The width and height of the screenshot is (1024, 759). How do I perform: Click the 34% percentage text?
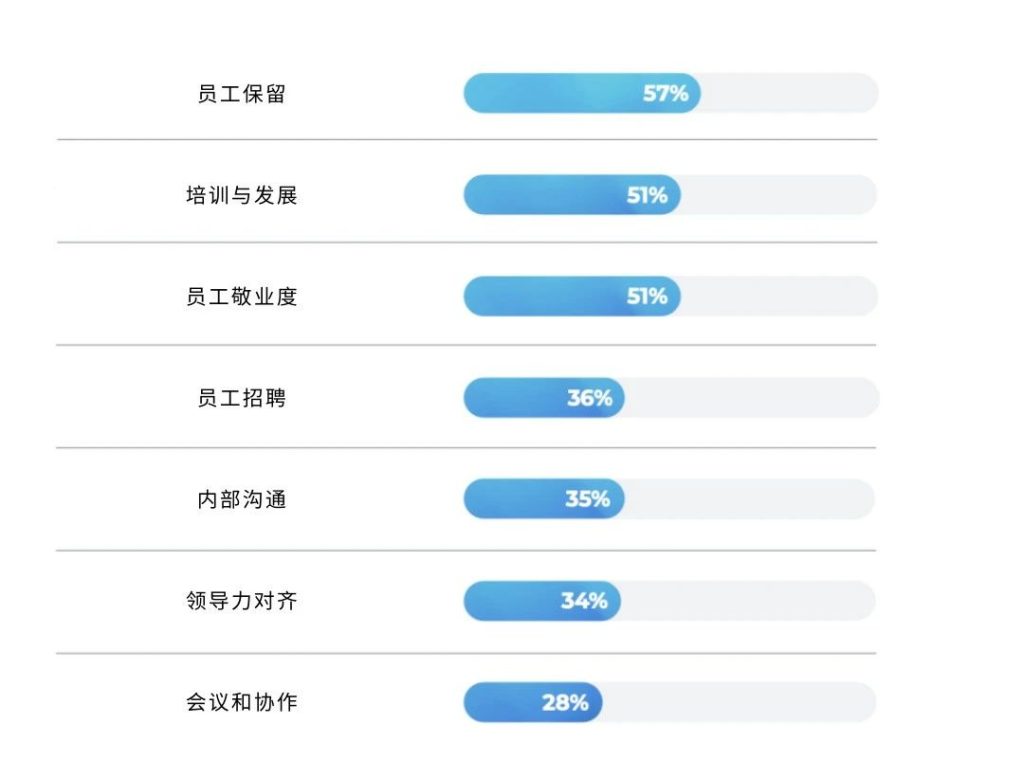[584, 601]
